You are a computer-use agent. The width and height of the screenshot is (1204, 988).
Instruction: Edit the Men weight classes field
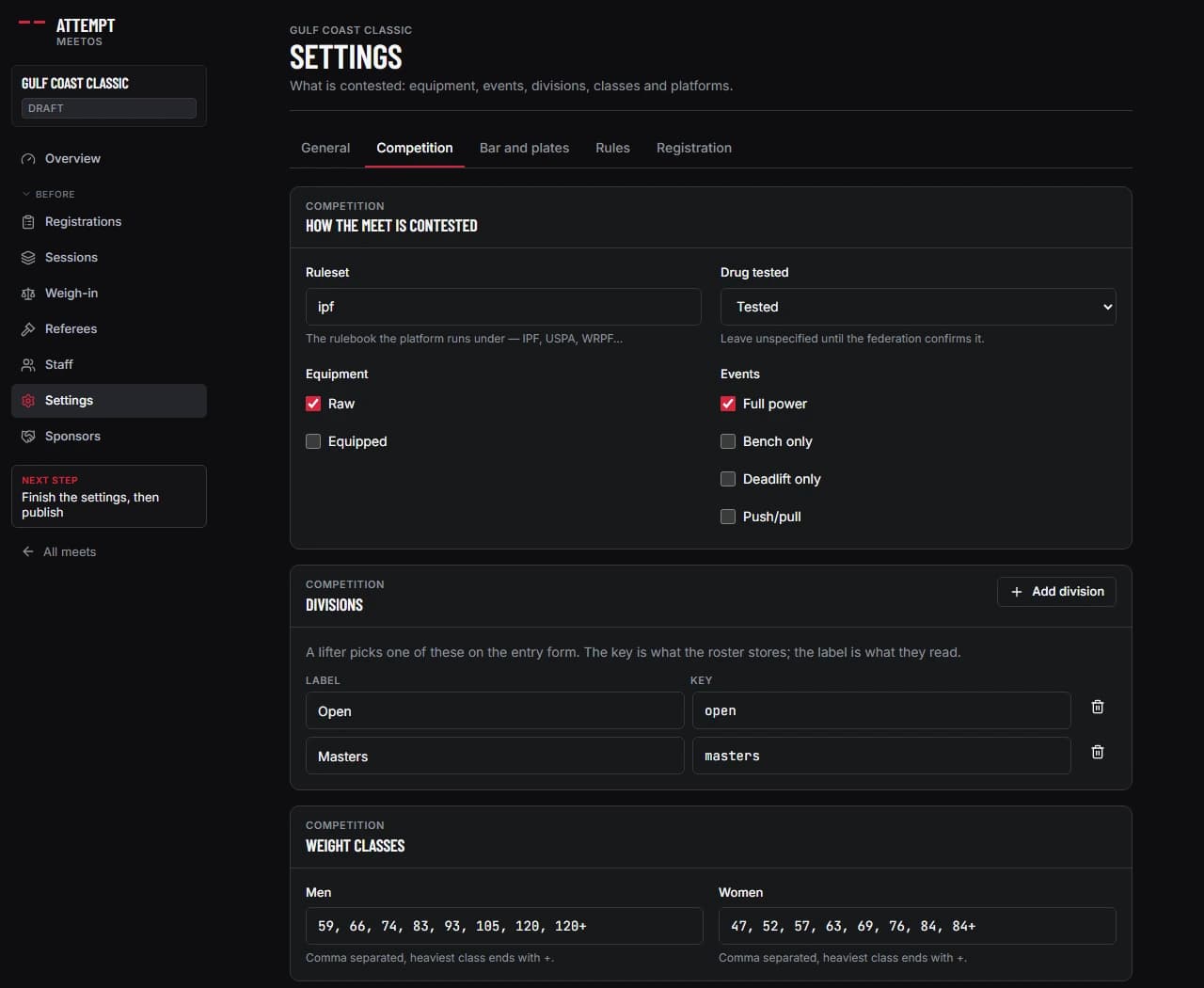504,926
